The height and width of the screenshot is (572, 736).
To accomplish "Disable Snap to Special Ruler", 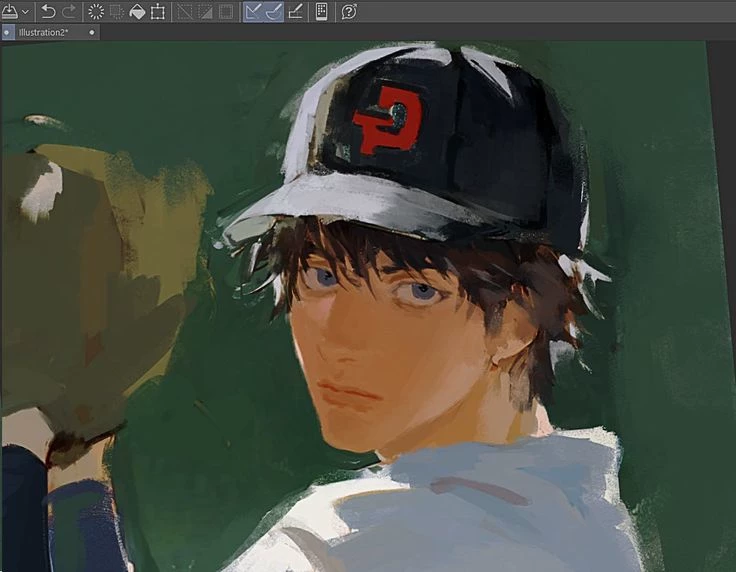I will tap(274, 12).
